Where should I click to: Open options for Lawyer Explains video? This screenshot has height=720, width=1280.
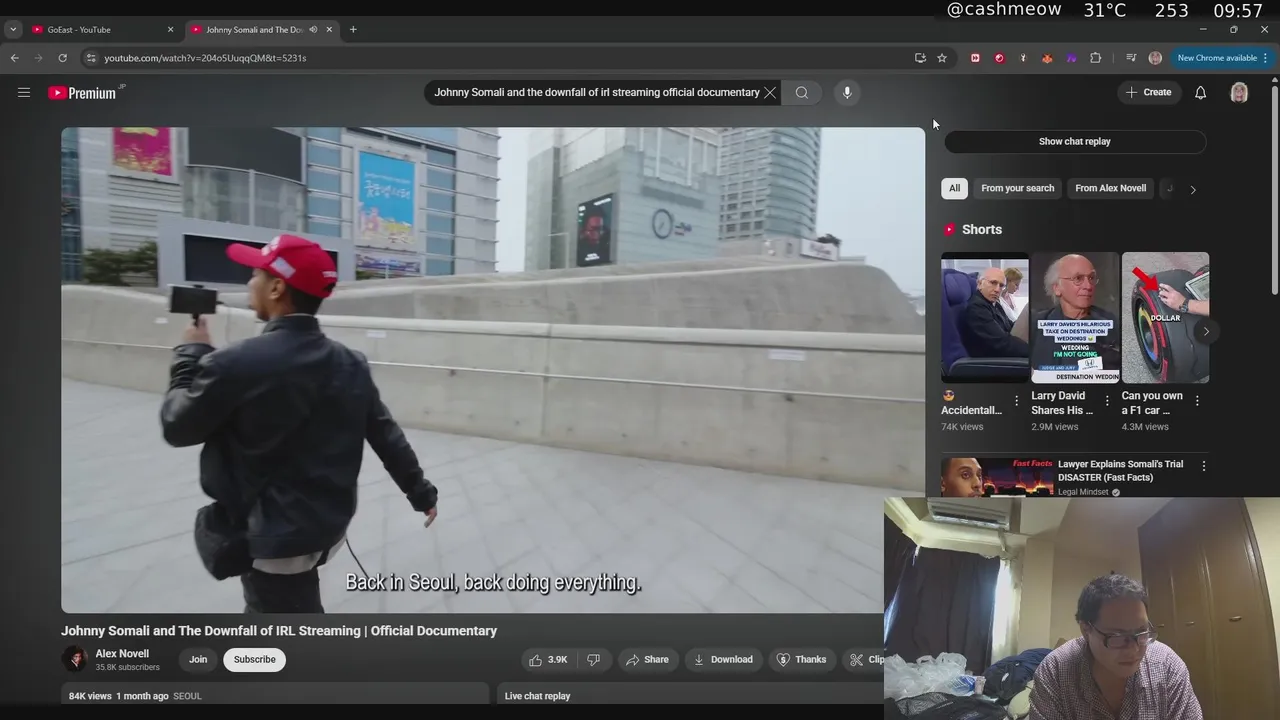(x=1203, y=466)
